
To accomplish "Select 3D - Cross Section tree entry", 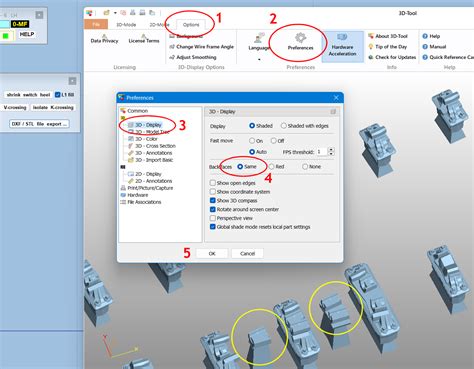I will pos(152,146).
